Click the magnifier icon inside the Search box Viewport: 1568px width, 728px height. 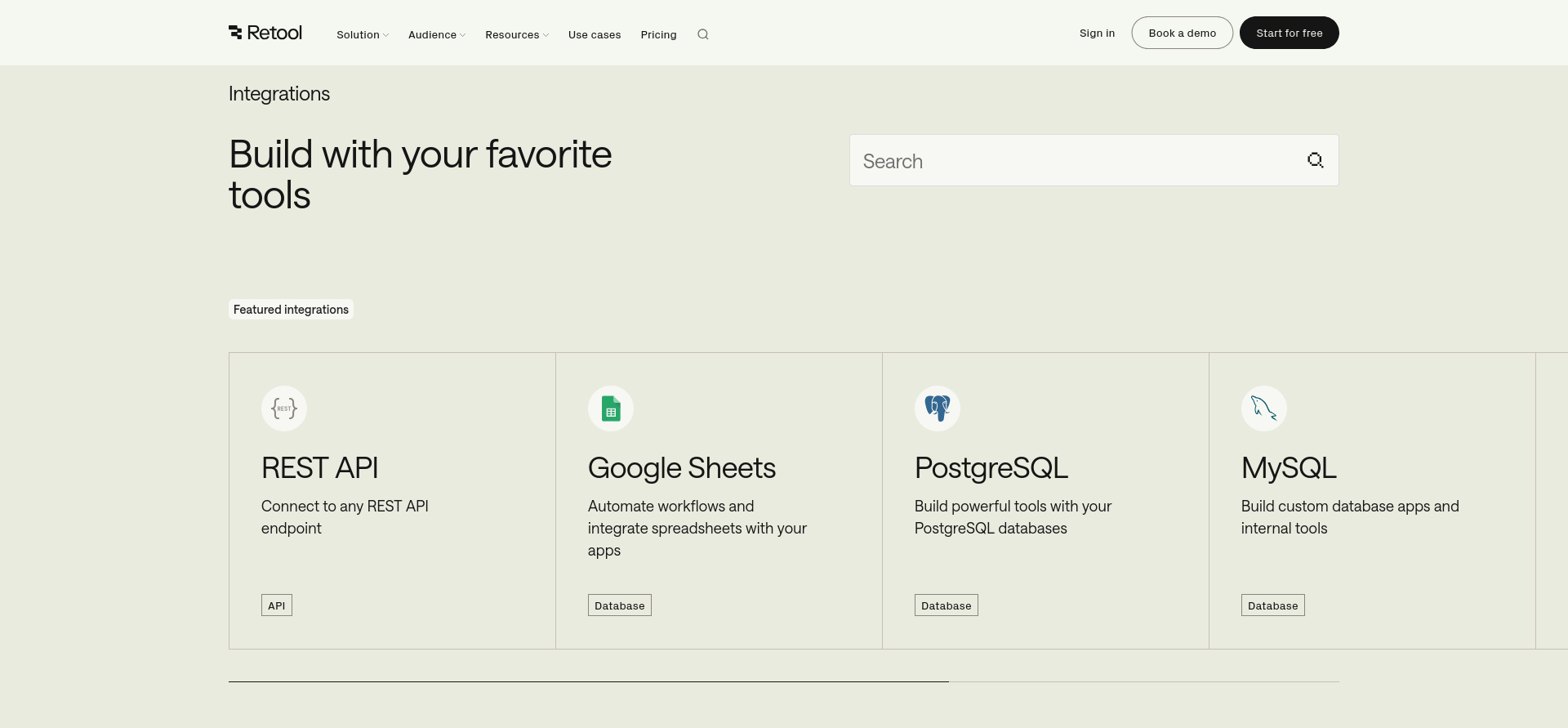tap(1315, 160)
